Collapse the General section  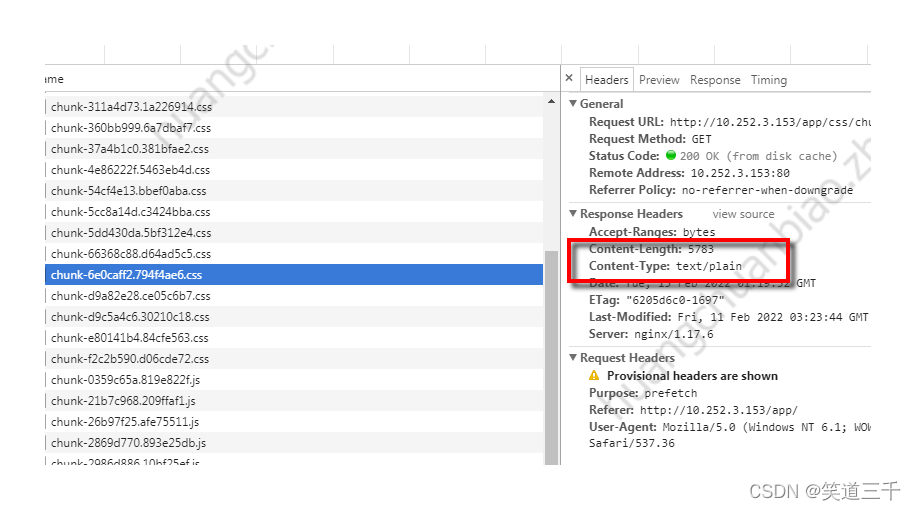tap(574, 103)
